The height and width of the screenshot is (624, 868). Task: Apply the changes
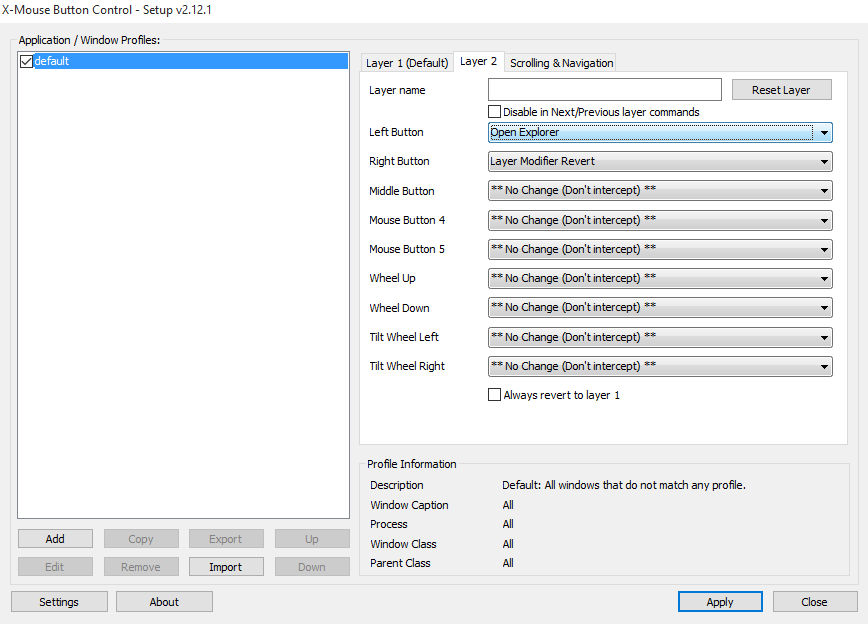click(x=720, y=602)
